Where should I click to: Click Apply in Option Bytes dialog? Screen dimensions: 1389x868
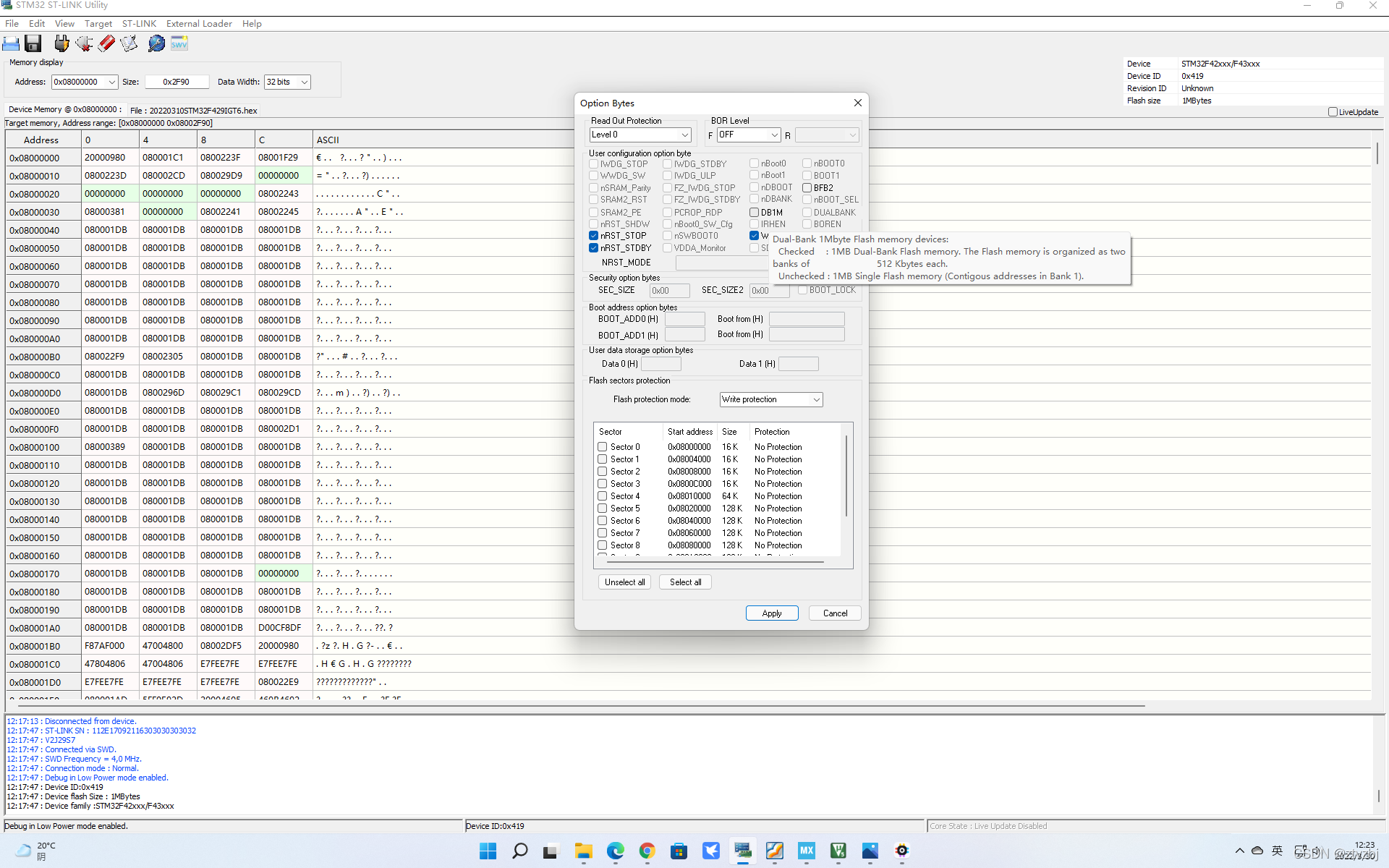coord(772,613)
